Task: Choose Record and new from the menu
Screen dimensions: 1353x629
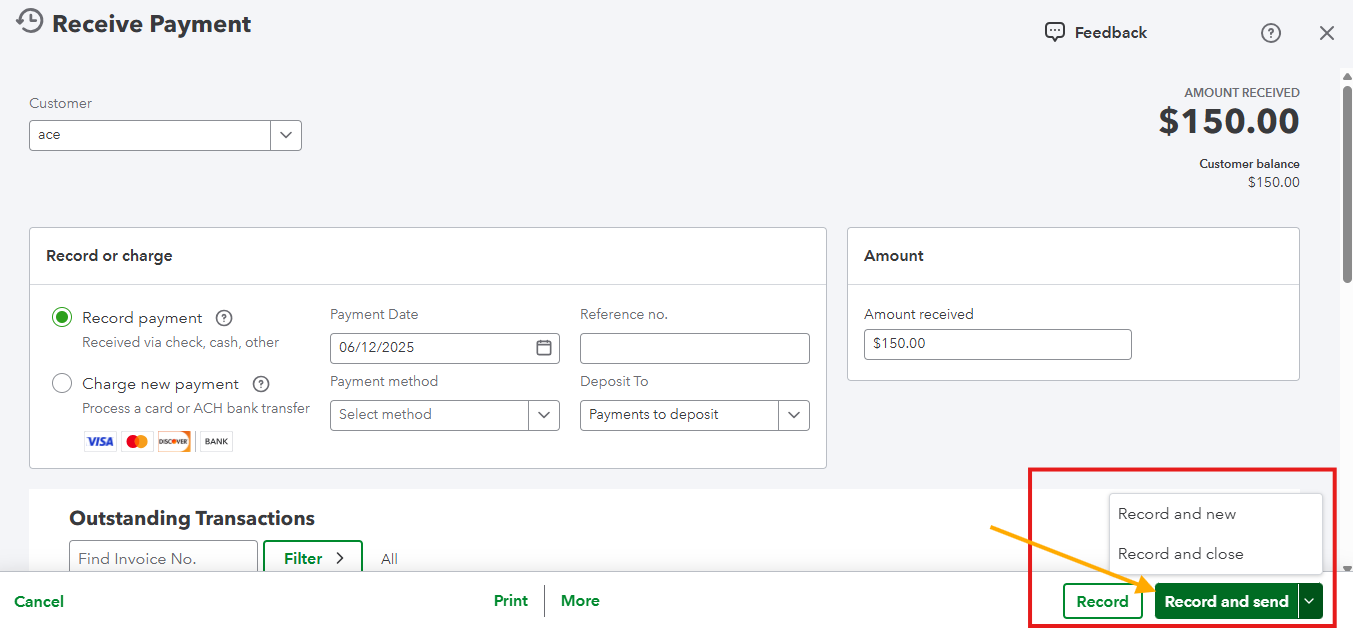Action: point(1177,514)
